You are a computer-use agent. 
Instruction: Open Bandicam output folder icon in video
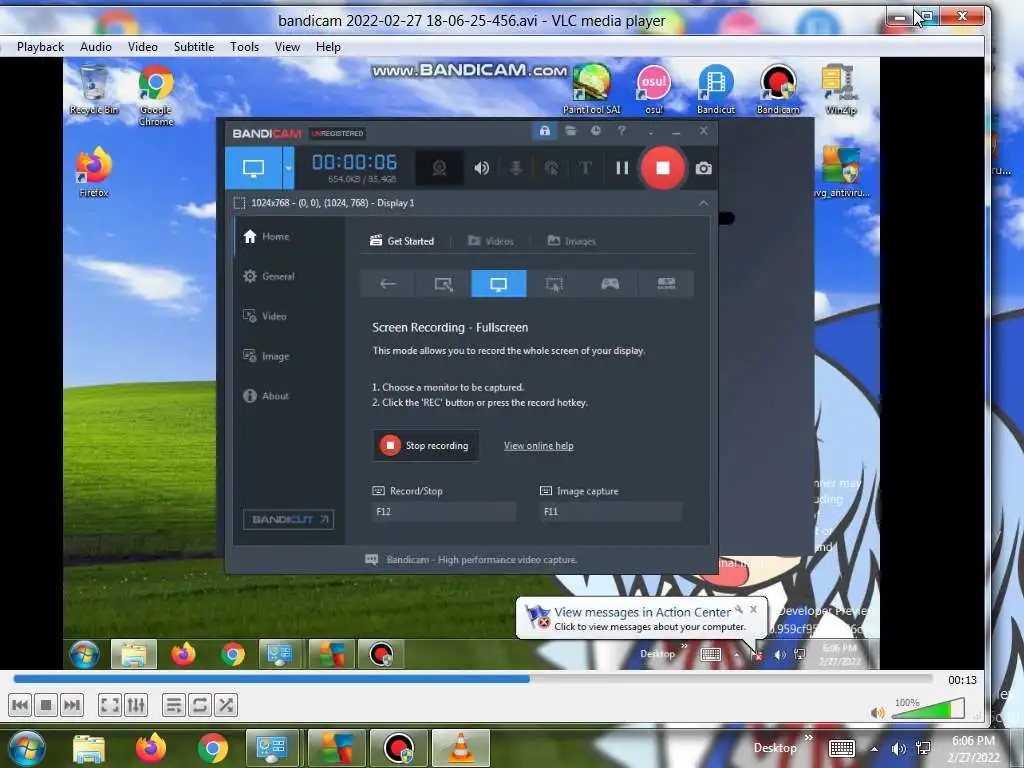click(571, 131)
